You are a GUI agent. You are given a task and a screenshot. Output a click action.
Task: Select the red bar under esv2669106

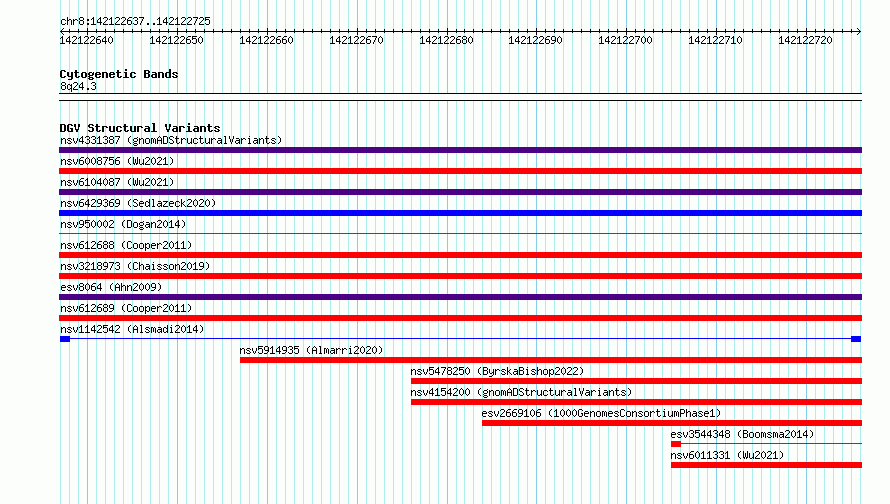click(x=672, y=423)
